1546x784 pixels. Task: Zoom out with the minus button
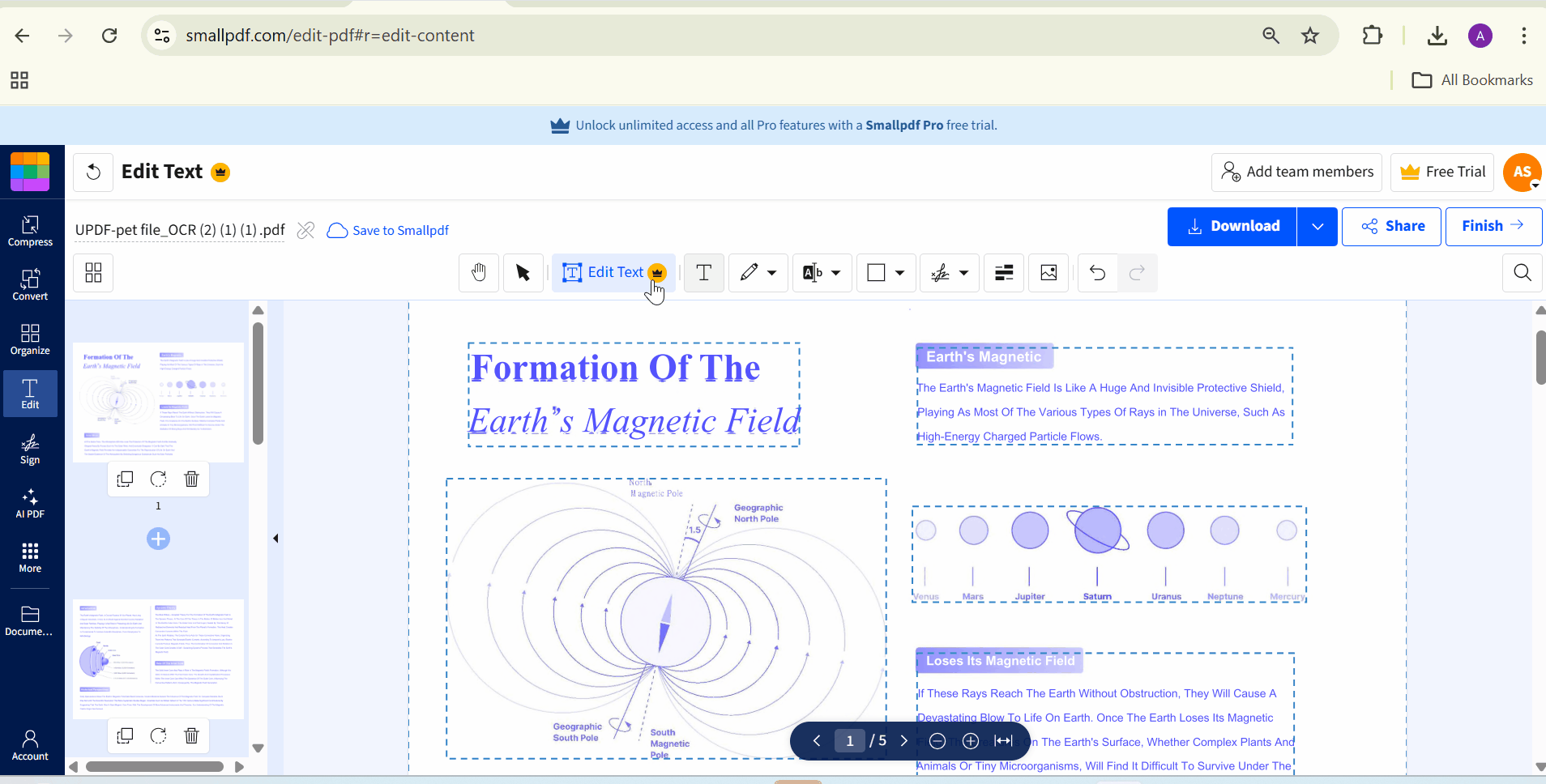click(937, 741)
